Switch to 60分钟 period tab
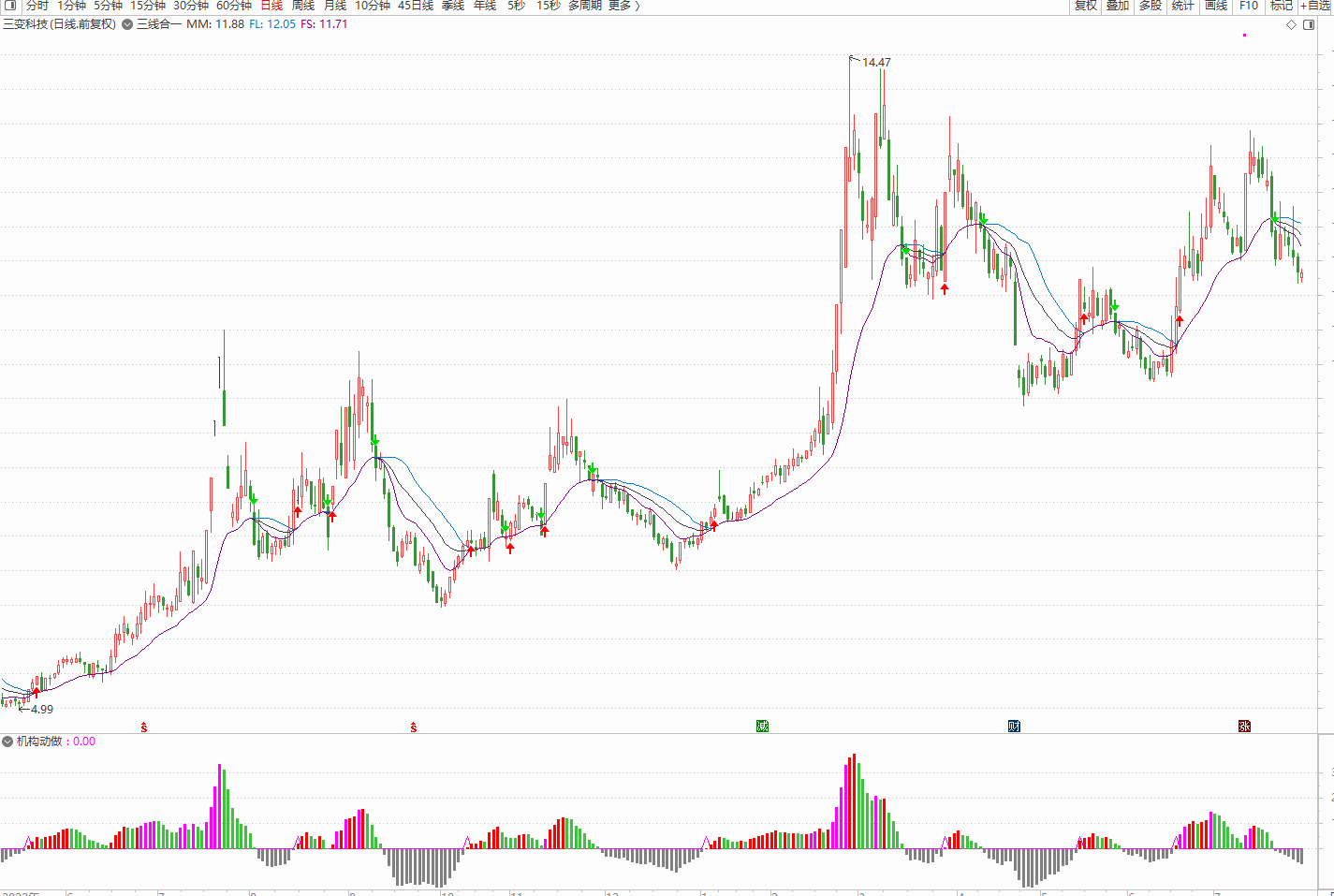1334x896 pixels. (x=234, y=6)
